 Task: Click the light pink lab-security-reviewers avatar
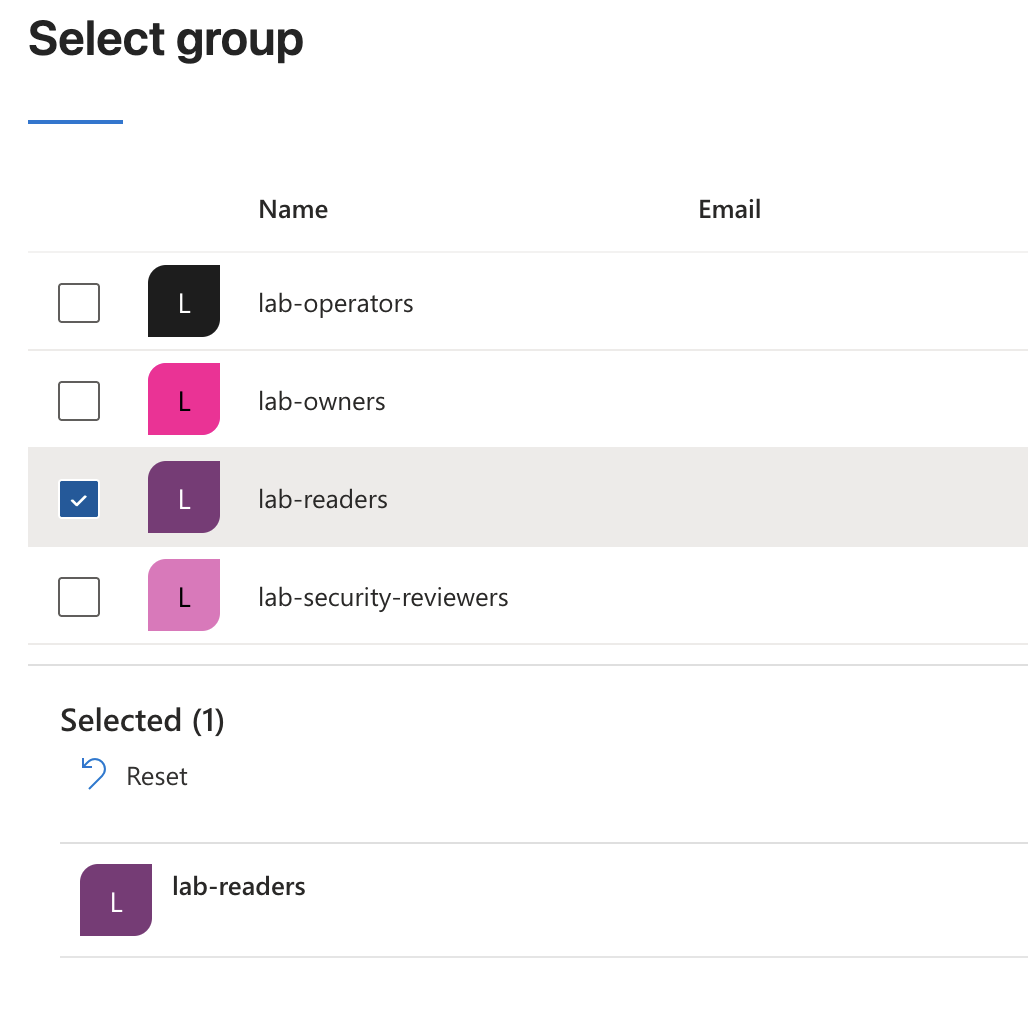point(184,595)
